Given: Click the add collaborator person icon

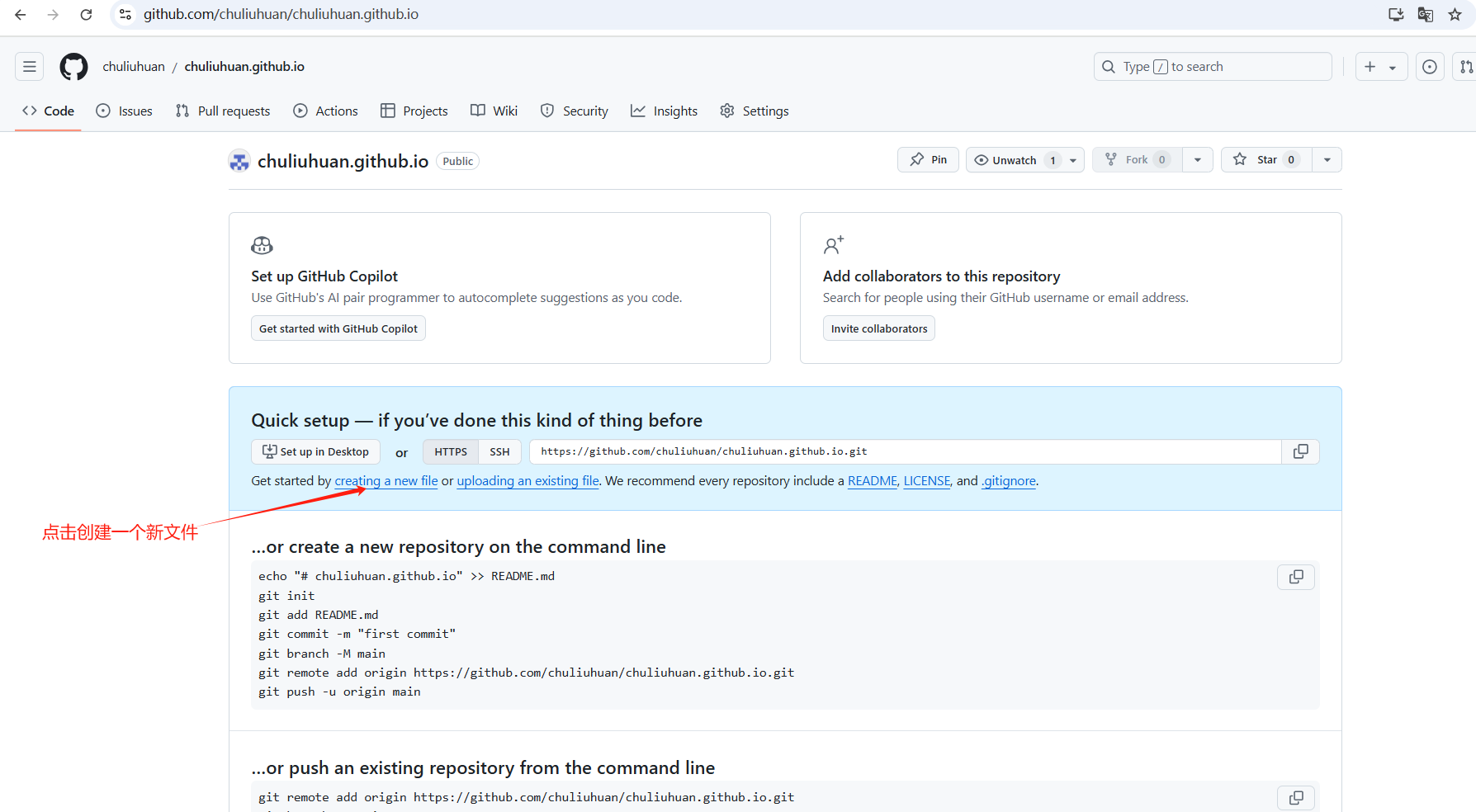Looking at the screenshot, I should point(834,245).
